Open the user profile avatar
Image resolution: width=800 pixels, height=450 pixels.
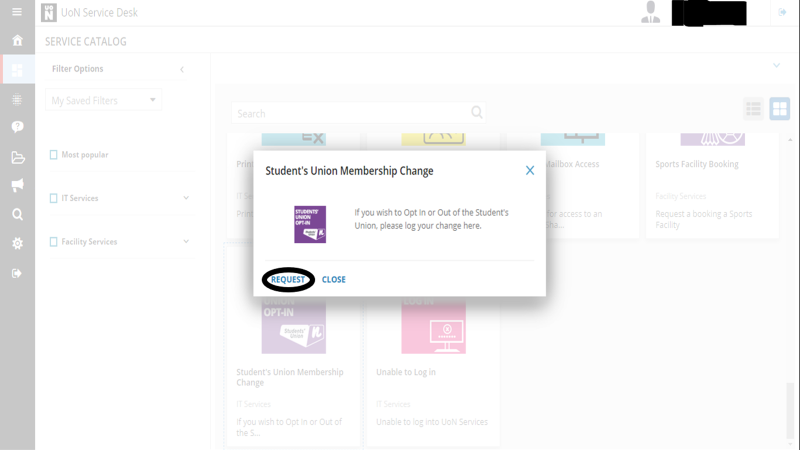(651, 12)
